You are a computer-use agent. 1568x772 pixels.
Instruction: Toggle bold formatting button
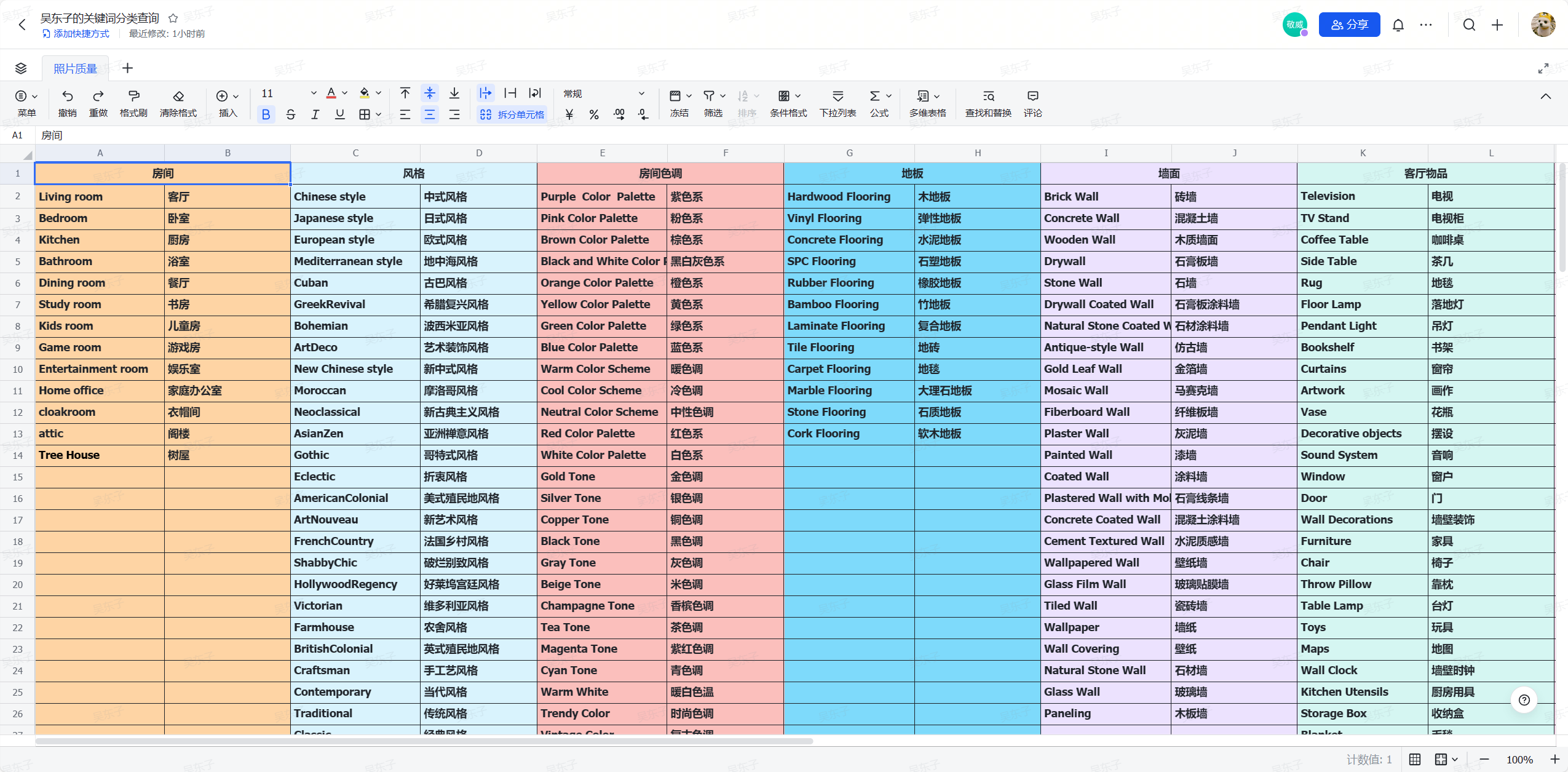tap(266, 114)
